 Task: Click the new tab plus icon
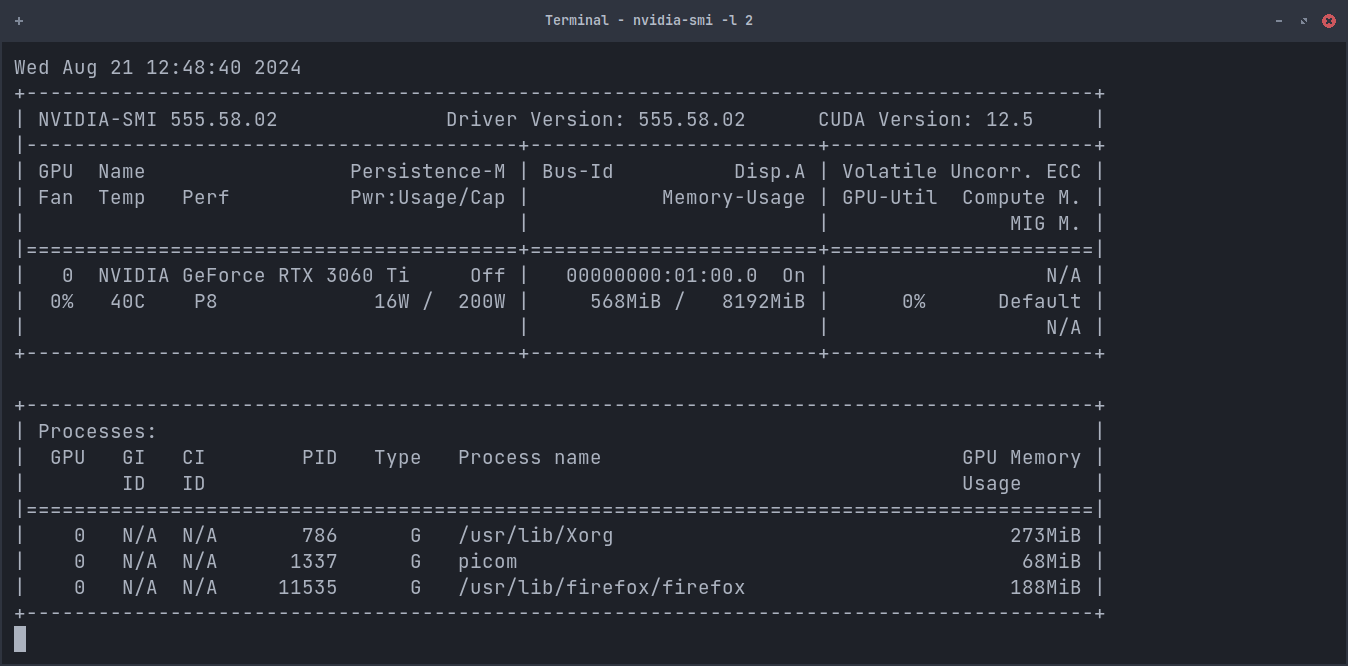click(20, 20)
